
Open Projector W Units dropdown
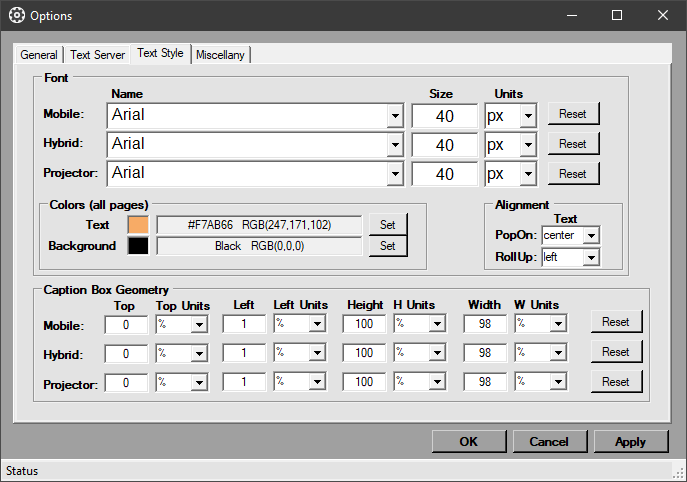coord(558,382)
